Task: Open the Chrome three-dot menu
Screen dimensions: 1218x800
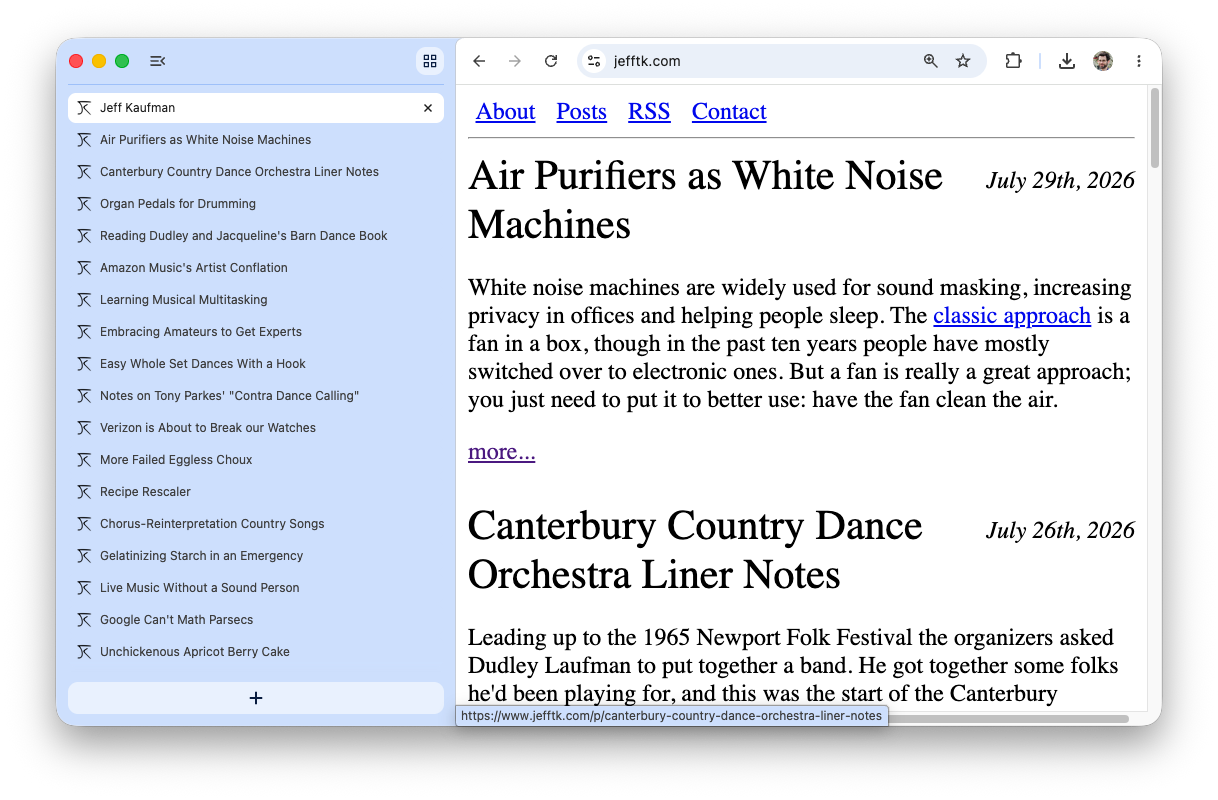Action: (1138, 61)
